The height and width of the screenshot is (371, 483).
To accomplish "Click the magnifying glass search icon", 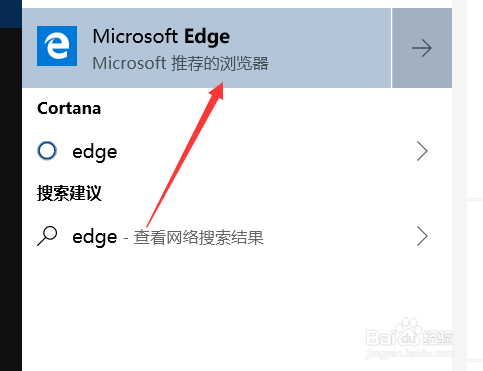I will tap(47, 236).
